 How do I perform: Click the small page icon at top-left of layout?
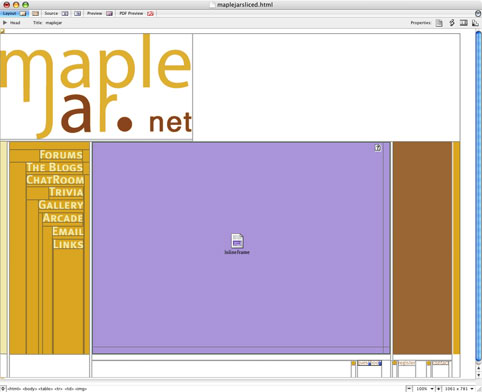click(2, 31)
